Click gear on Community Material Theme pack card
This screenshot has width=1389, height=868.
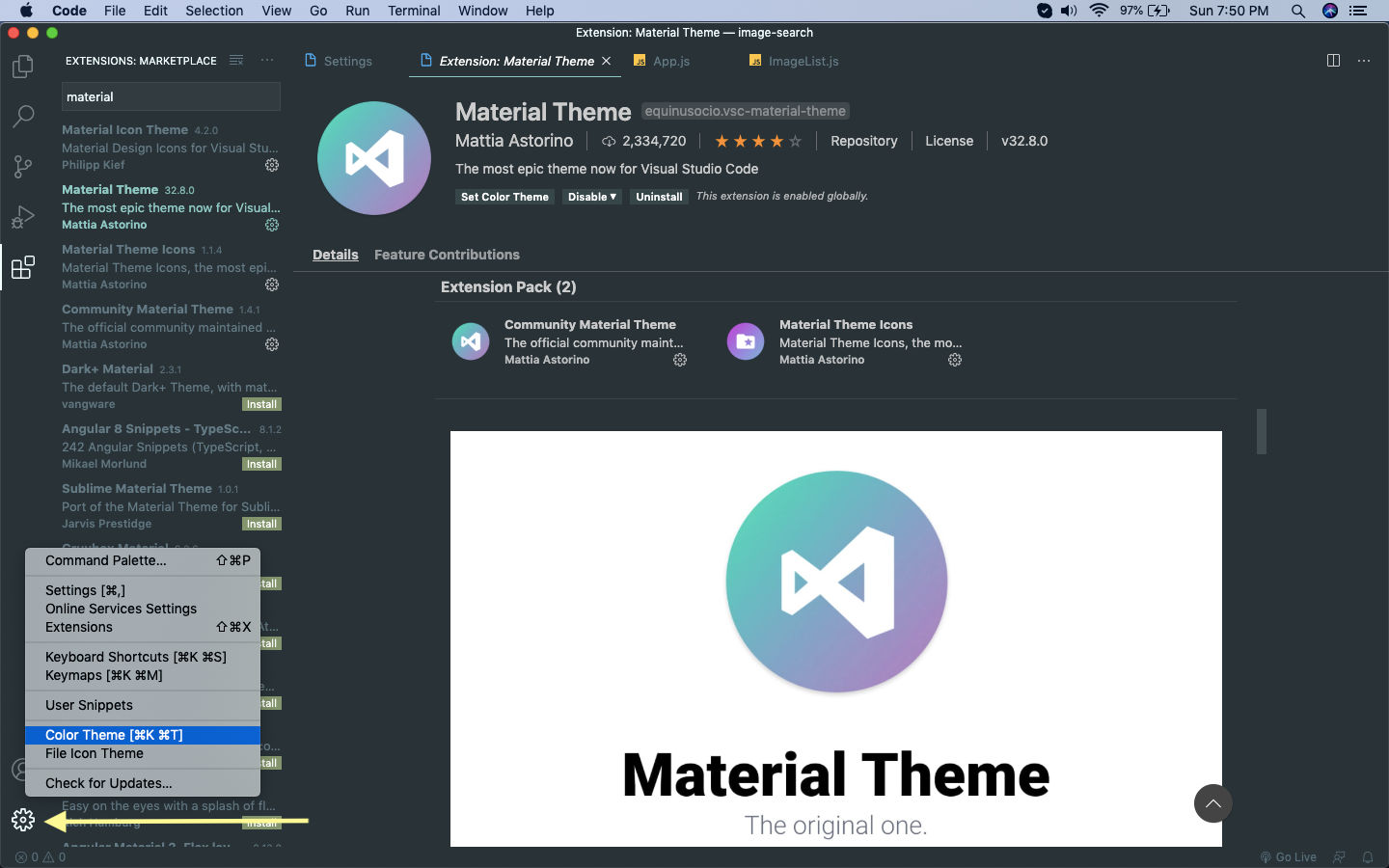(680, 360)
